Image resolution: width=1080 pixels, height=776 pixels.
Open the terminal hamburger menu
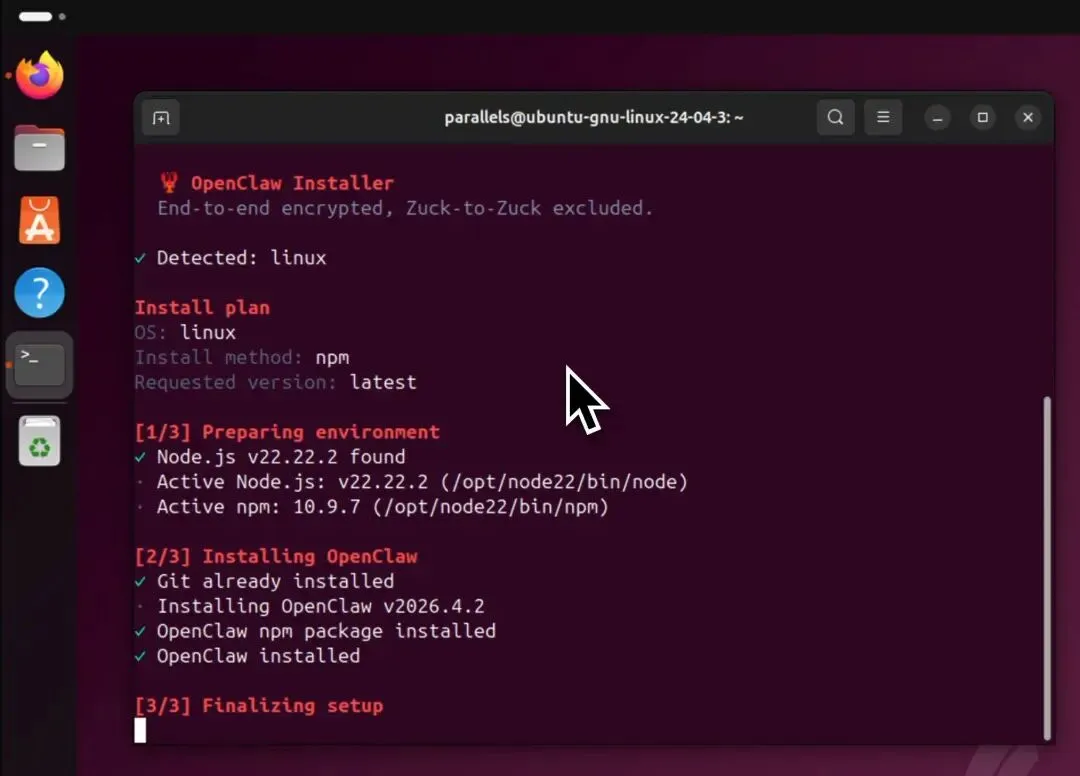point(883,117)
